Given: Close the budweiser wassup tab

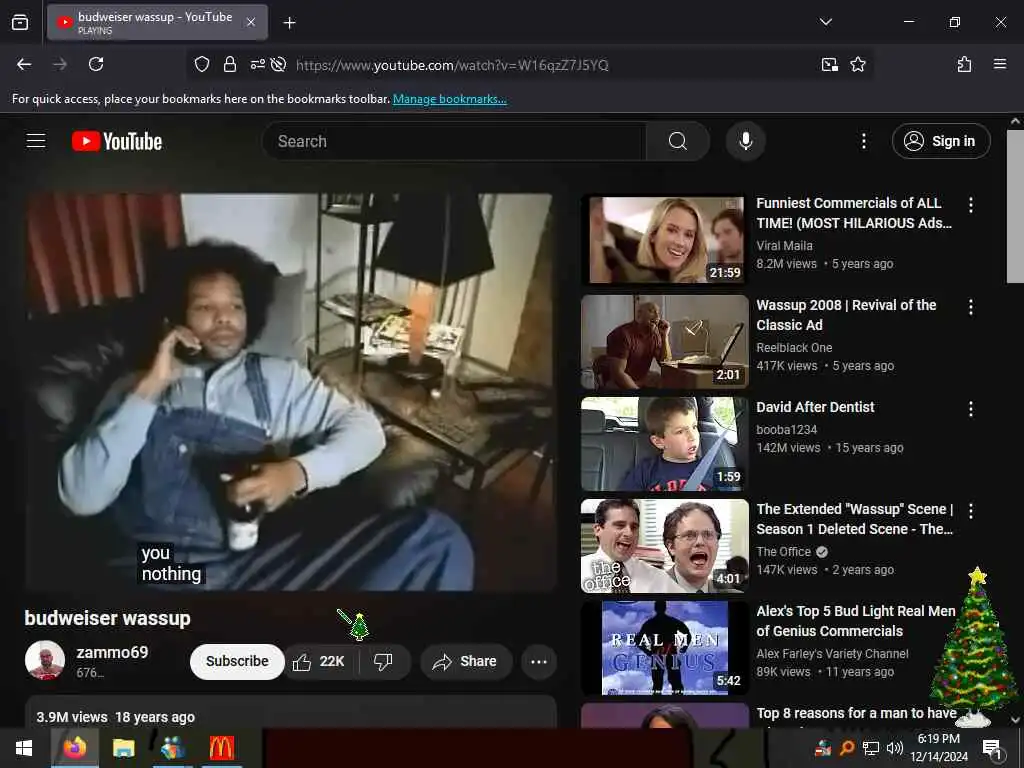Looking at the screenshot, I should [251, 22].
